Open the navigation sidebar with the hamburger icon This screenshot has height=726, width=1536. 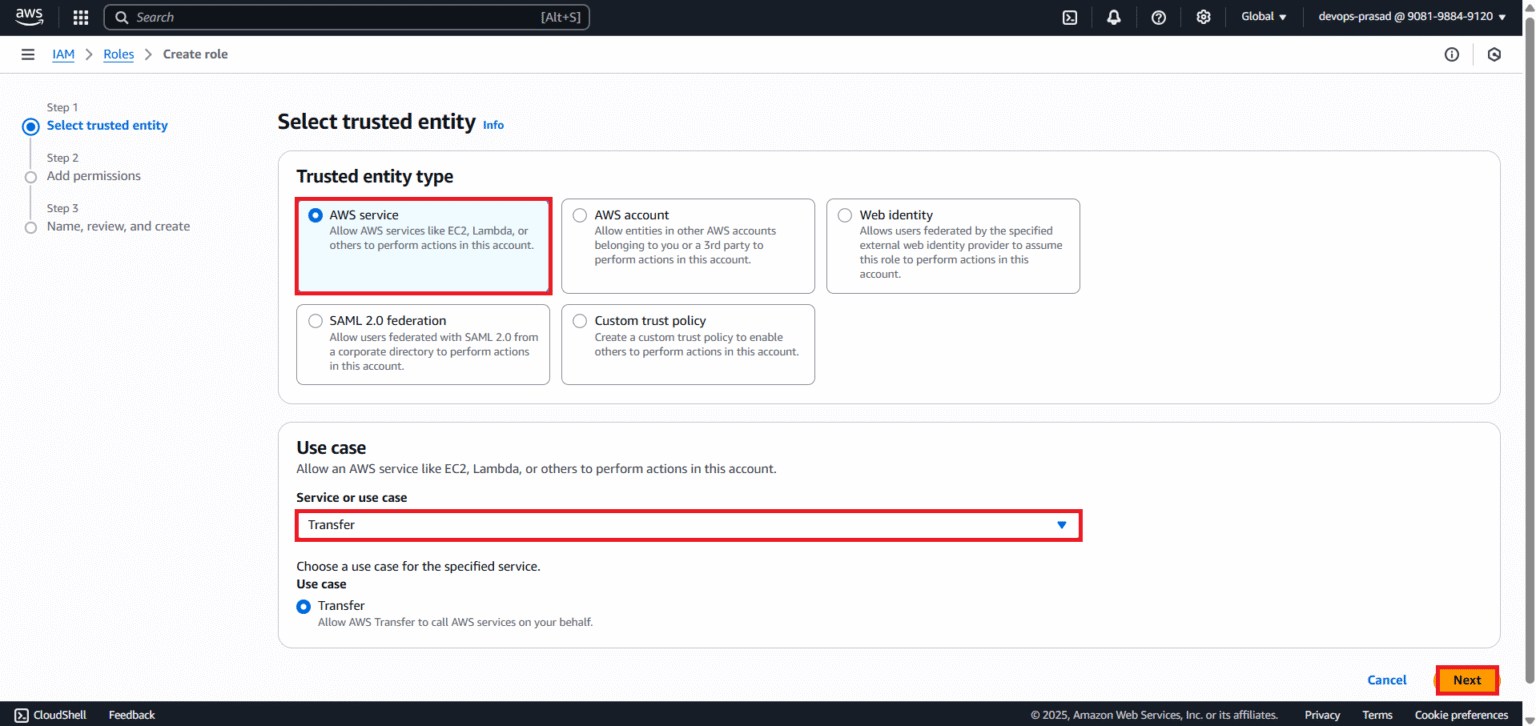[27, 54]
